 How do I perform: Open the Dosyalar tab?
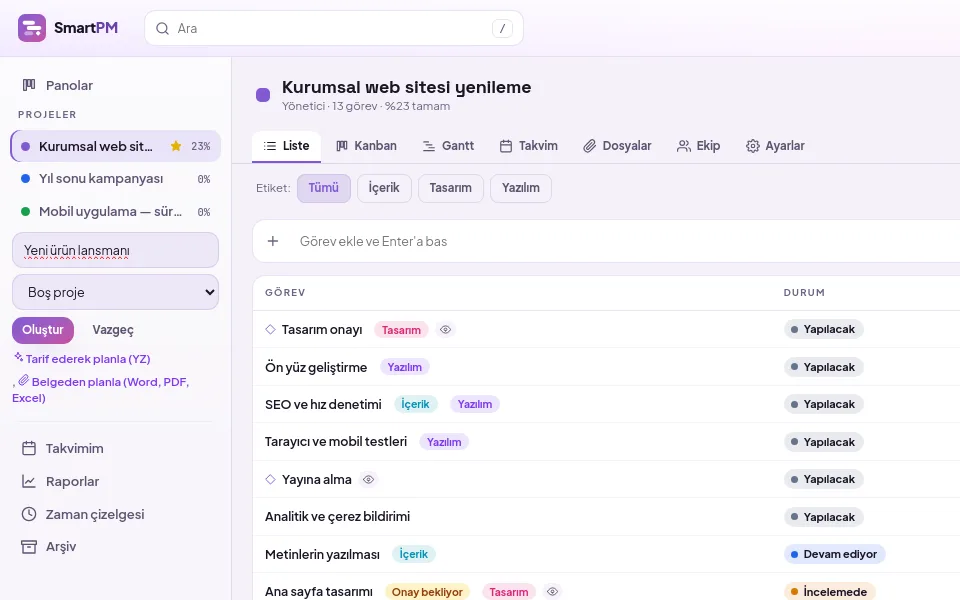[617, 146]
